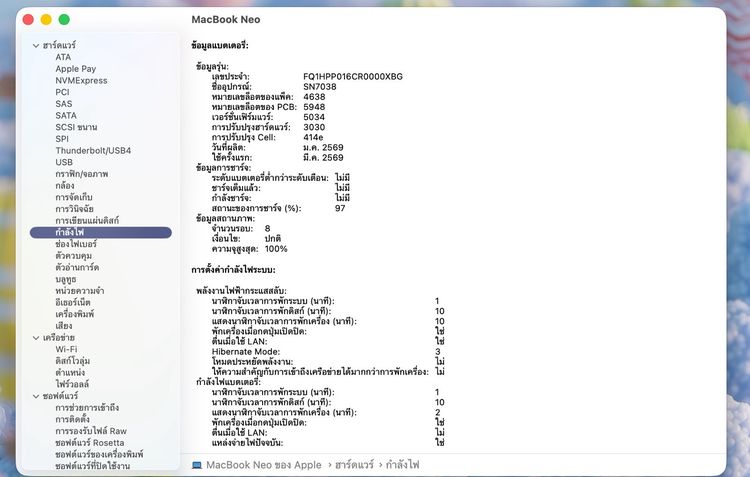This screenshot has width=750, height=477.
Task: Click กำลังไฟ segment in the path bar
Action: (403, 465)
